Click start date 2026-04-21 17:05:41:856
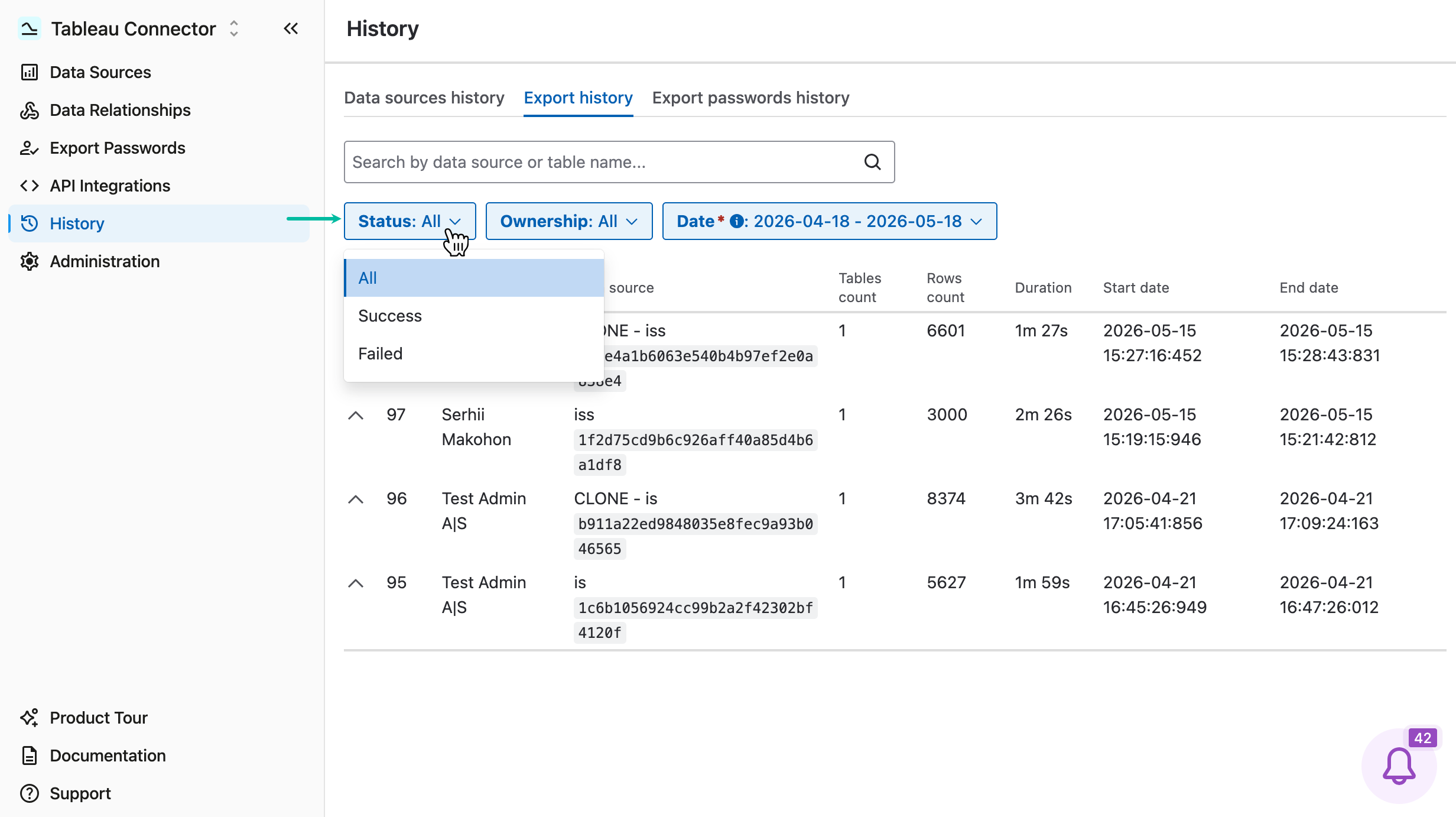 1152,511
